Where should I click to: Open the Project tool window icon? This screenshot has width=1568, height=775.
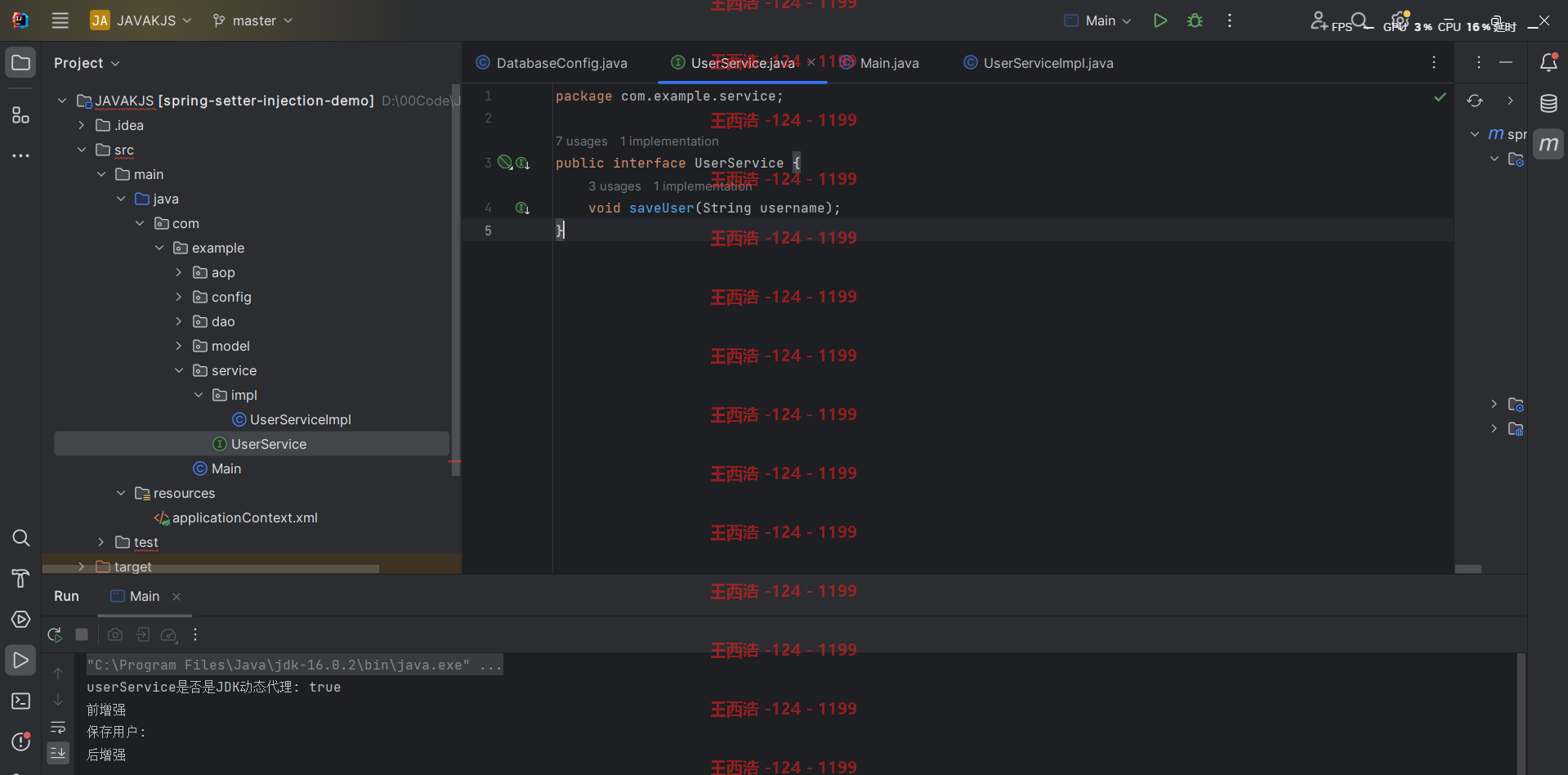point(21,63)
